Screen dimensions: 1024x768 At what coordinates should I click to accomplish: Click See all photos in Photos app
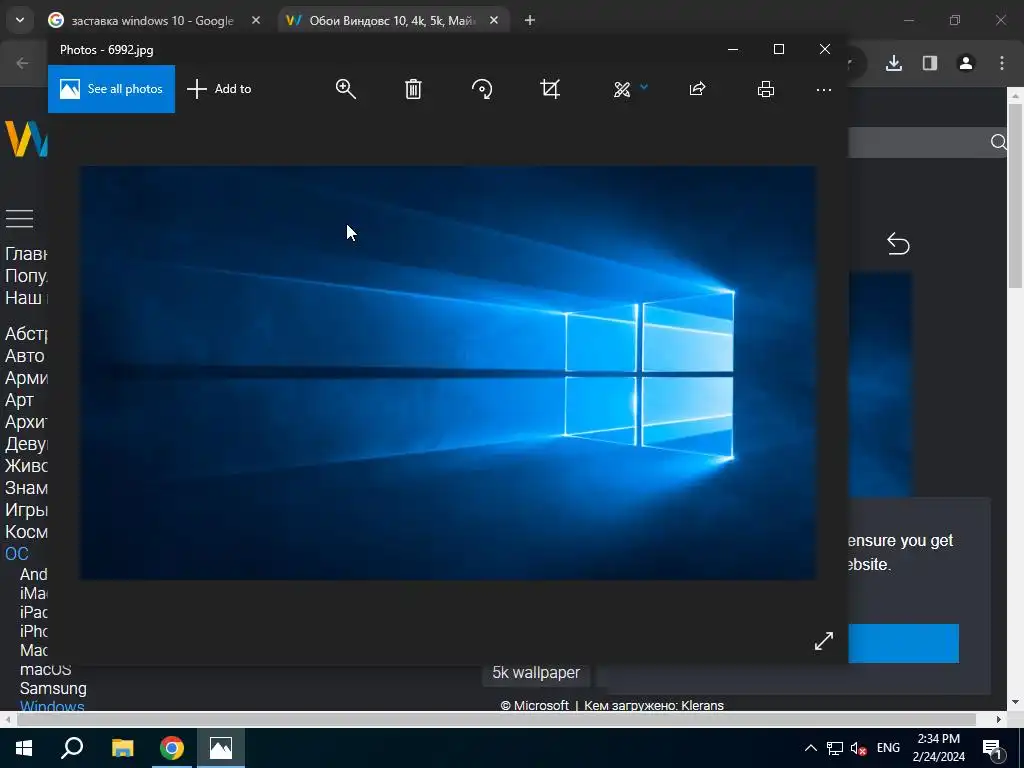point(111,89)
